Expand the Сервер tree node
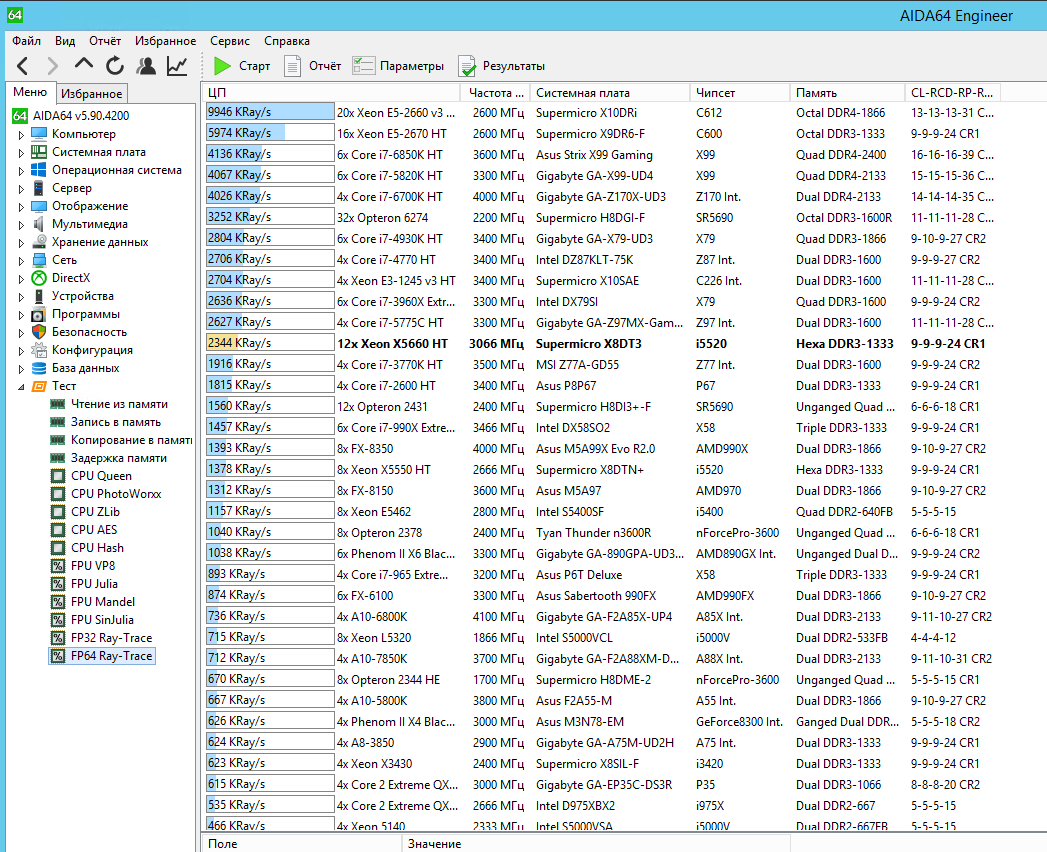 click(21, 188)
